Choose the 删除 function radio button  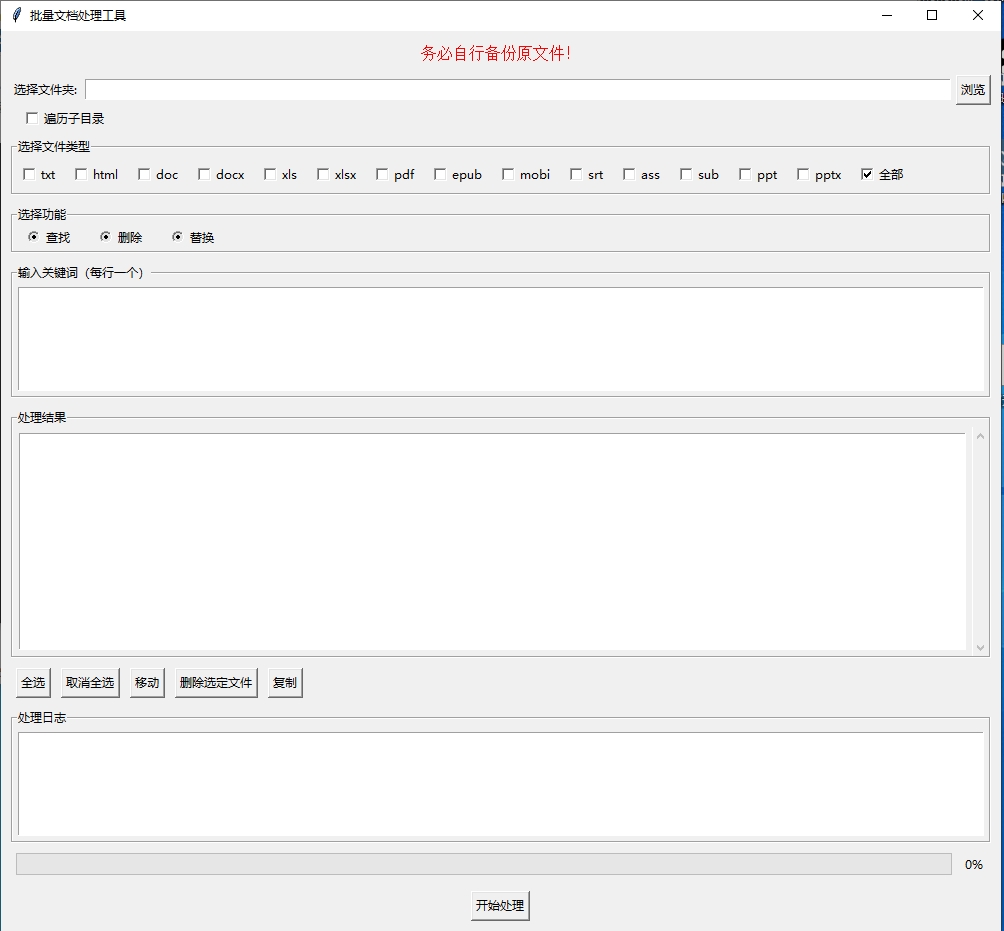click(106, 237)
